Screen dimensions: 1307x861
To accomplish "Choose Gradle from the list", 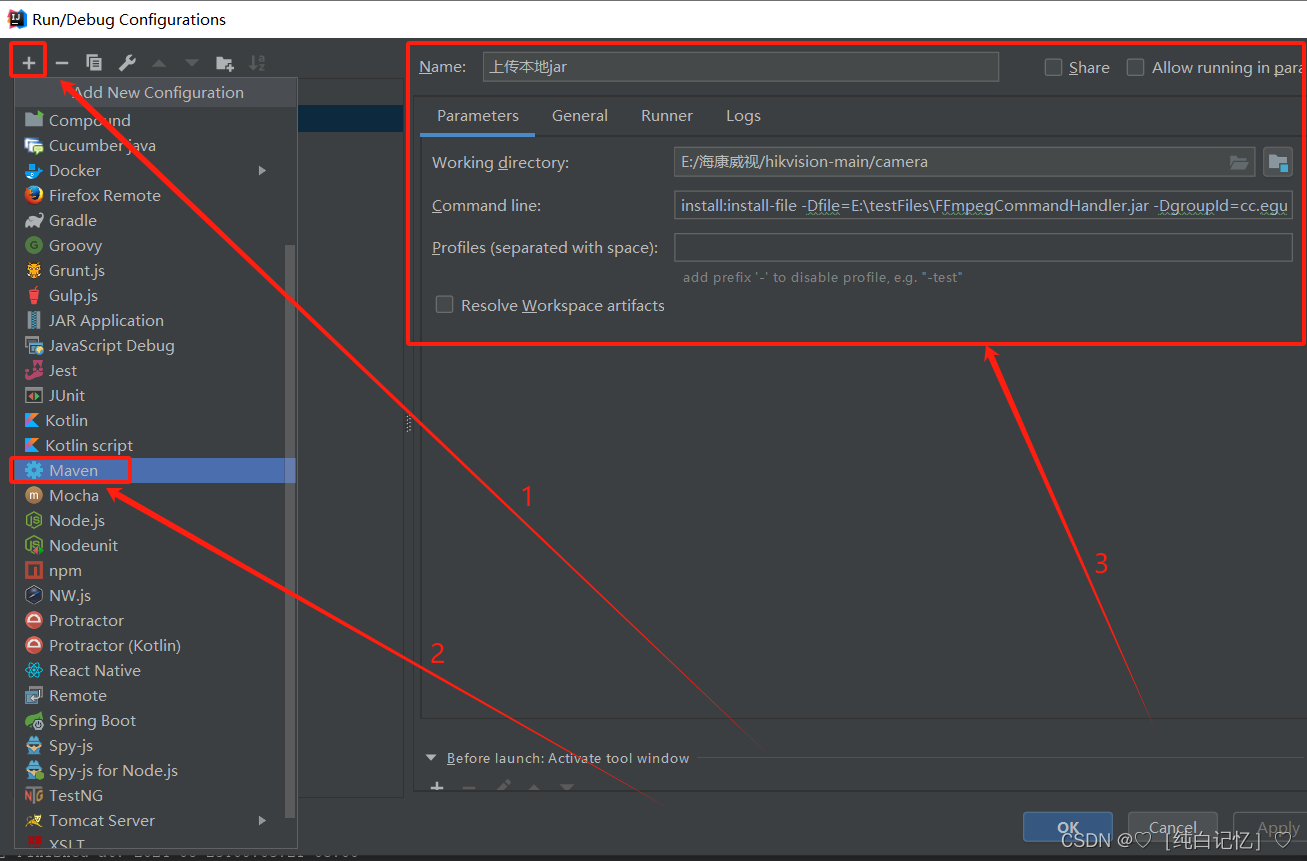I will (x=155, y=220).
